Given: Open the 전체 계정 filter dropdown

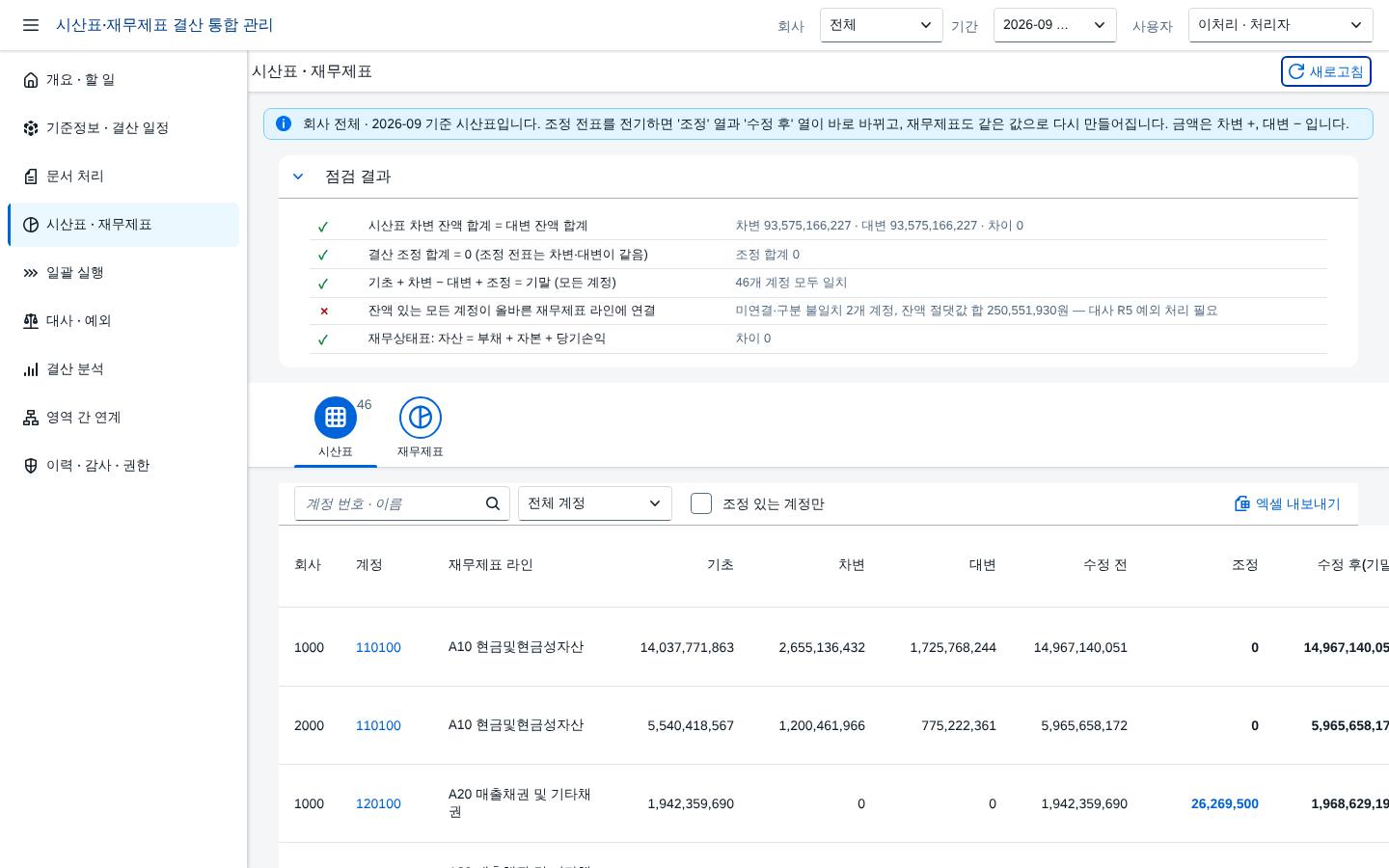Looking at the screenshot, I should pos(595,503).
